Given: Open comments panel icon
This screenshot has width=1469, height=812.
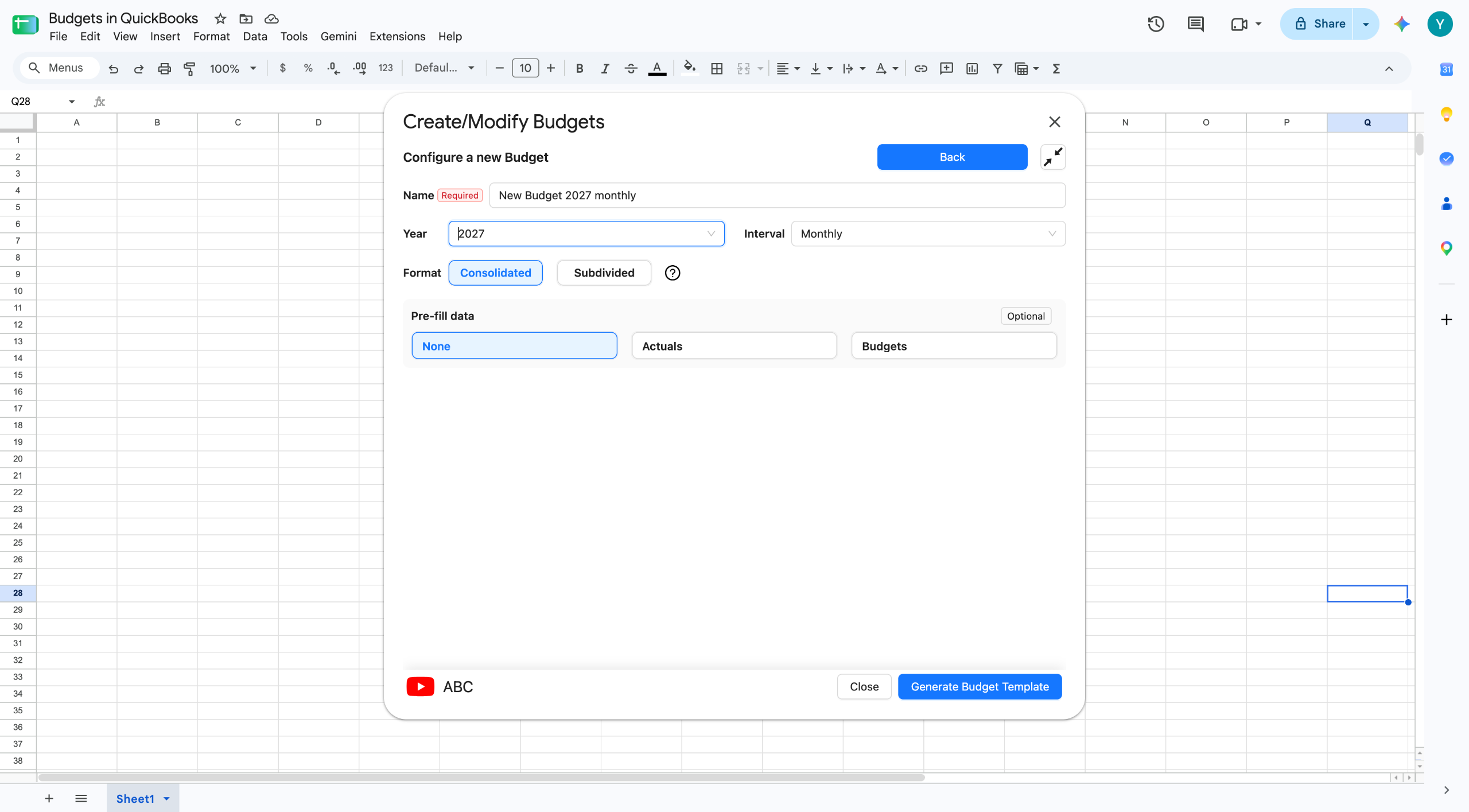Looking at the screenshot, I should pyautogui.click(x=1195, y=24).
